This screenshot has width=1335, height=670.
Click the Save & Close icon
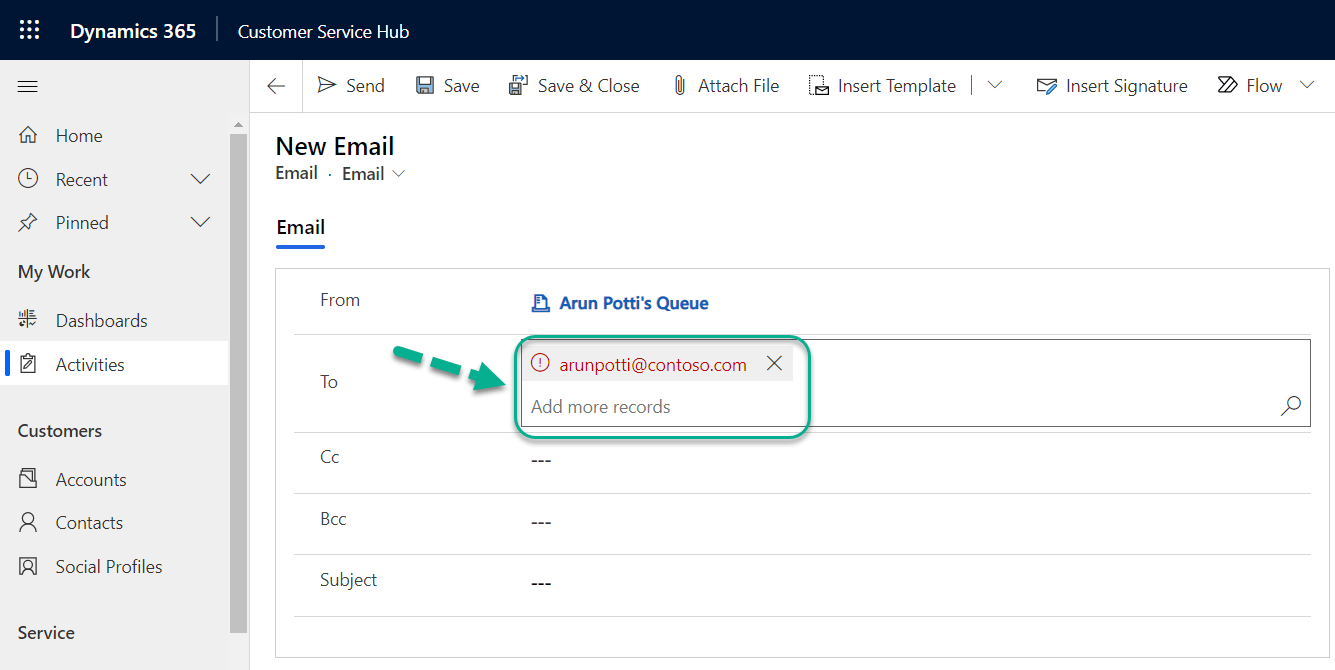[518, 86]
